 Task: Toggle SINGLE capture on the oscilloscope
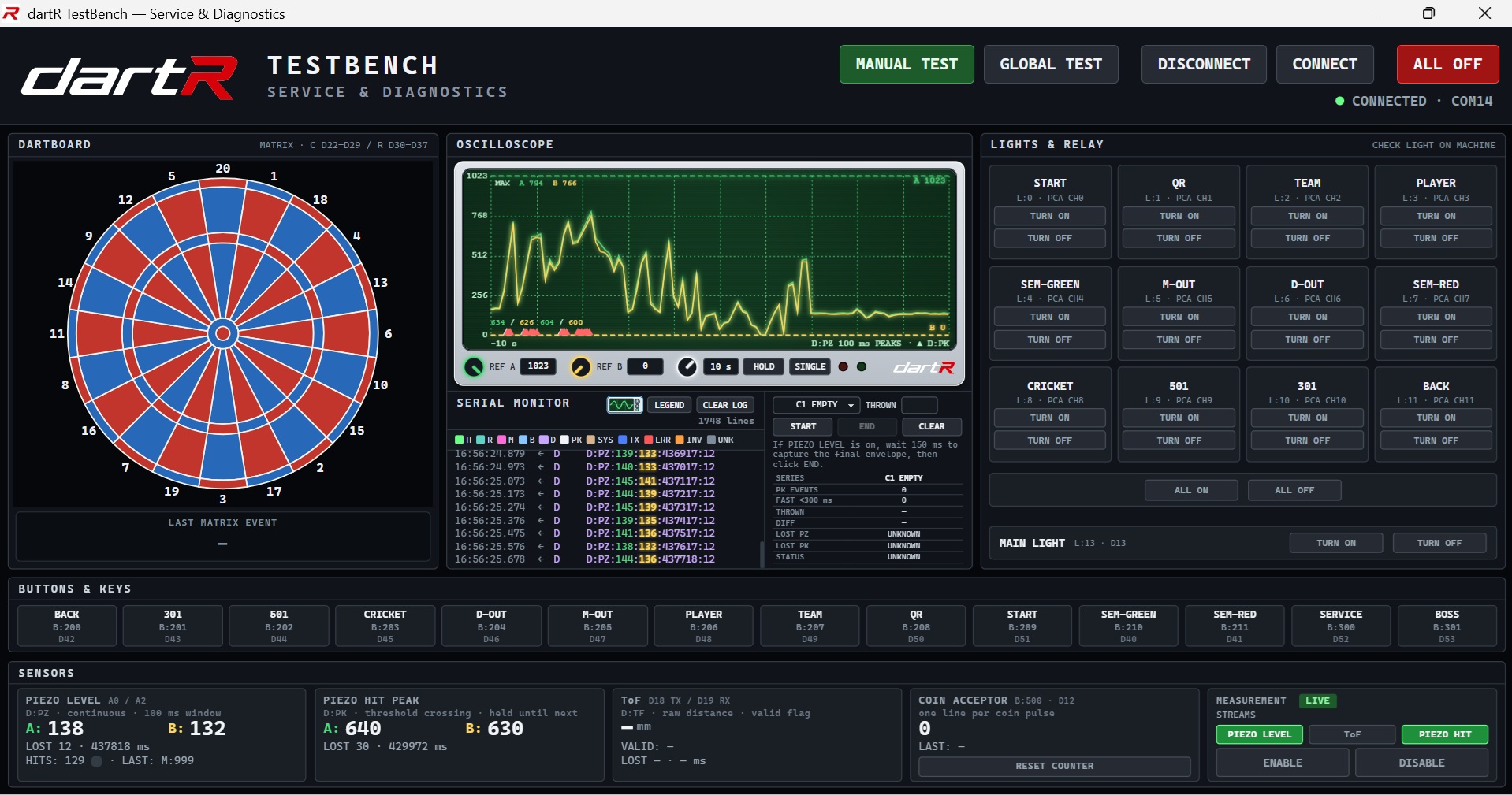coord(810,367)
